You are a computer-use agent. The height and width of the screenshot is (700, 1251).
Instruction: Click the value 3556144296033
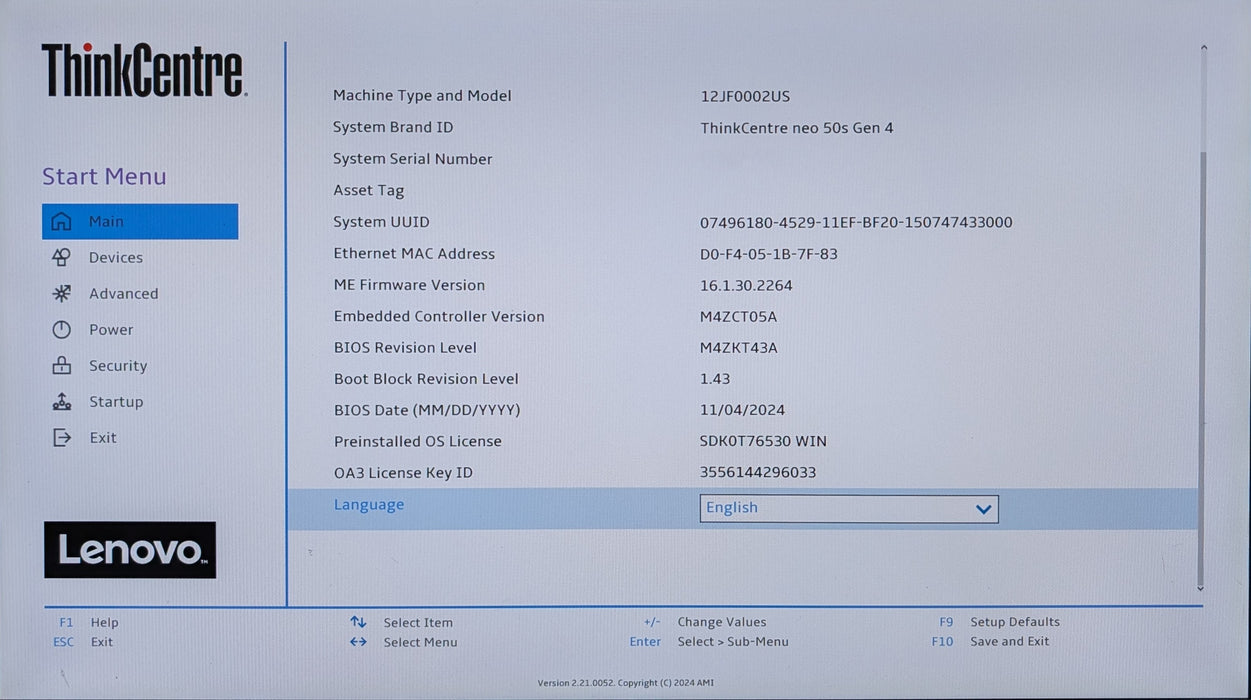[758, 472]
